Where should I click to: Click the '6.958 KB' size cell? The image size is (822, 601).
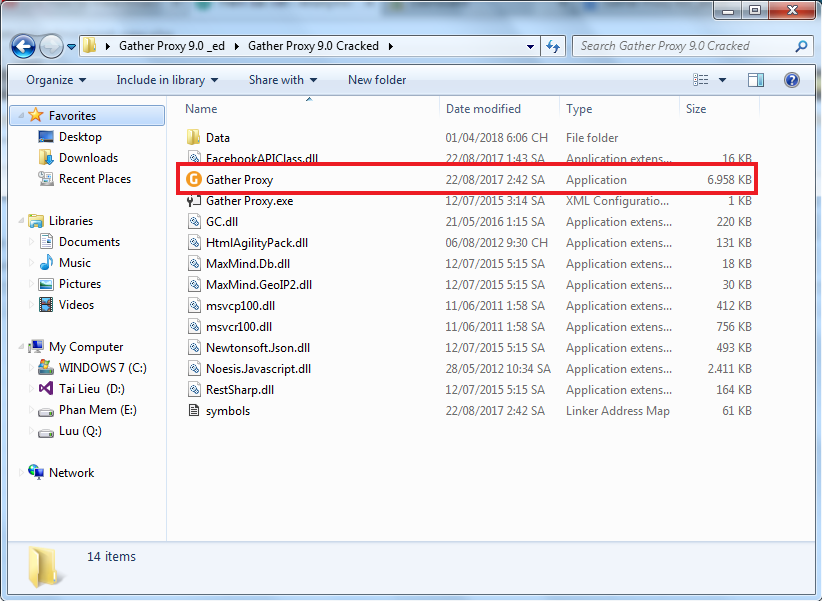[729, 180]
